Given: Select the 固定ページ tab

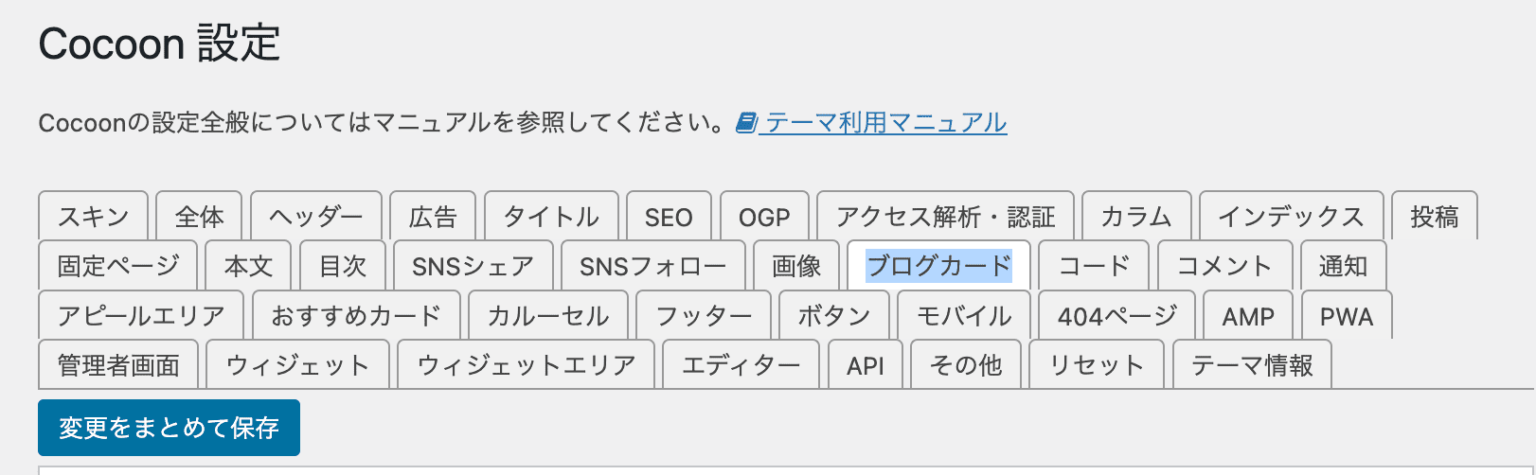Looking at the screenshot, I should [x=118, y=266].
